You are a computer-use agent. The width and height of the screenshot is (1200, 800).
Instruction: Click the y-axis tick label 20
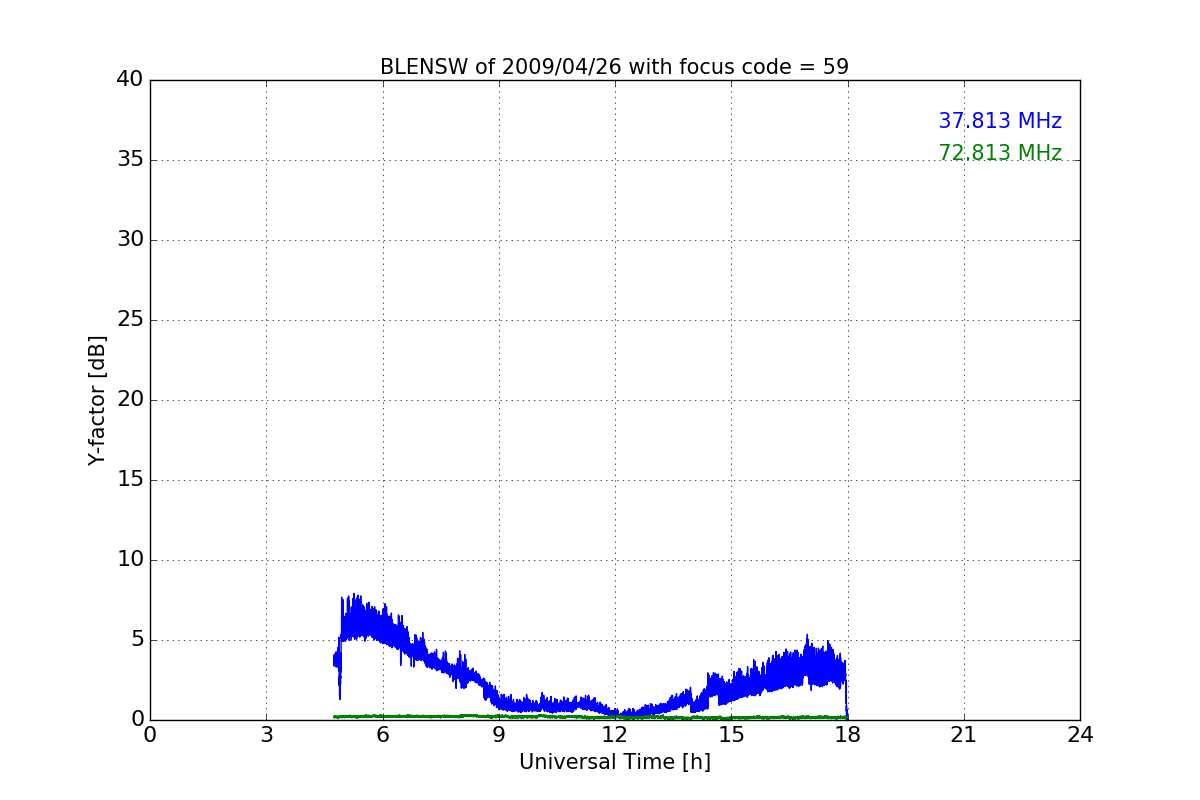130,400
